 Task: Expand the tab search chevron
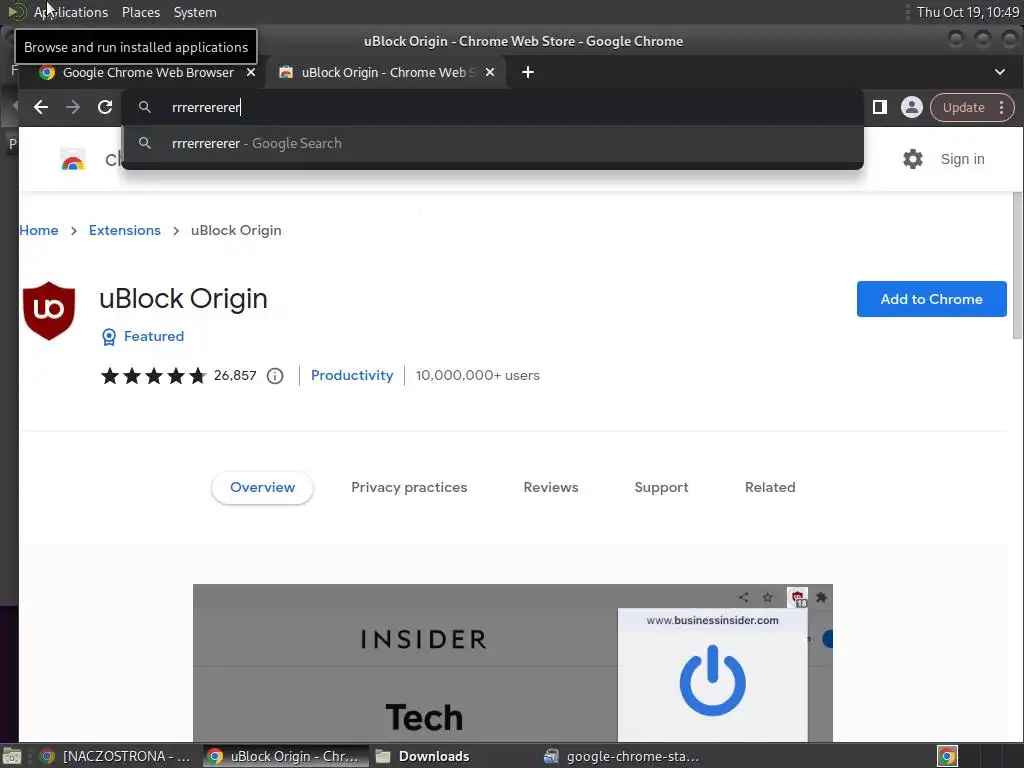click(999, 72)
